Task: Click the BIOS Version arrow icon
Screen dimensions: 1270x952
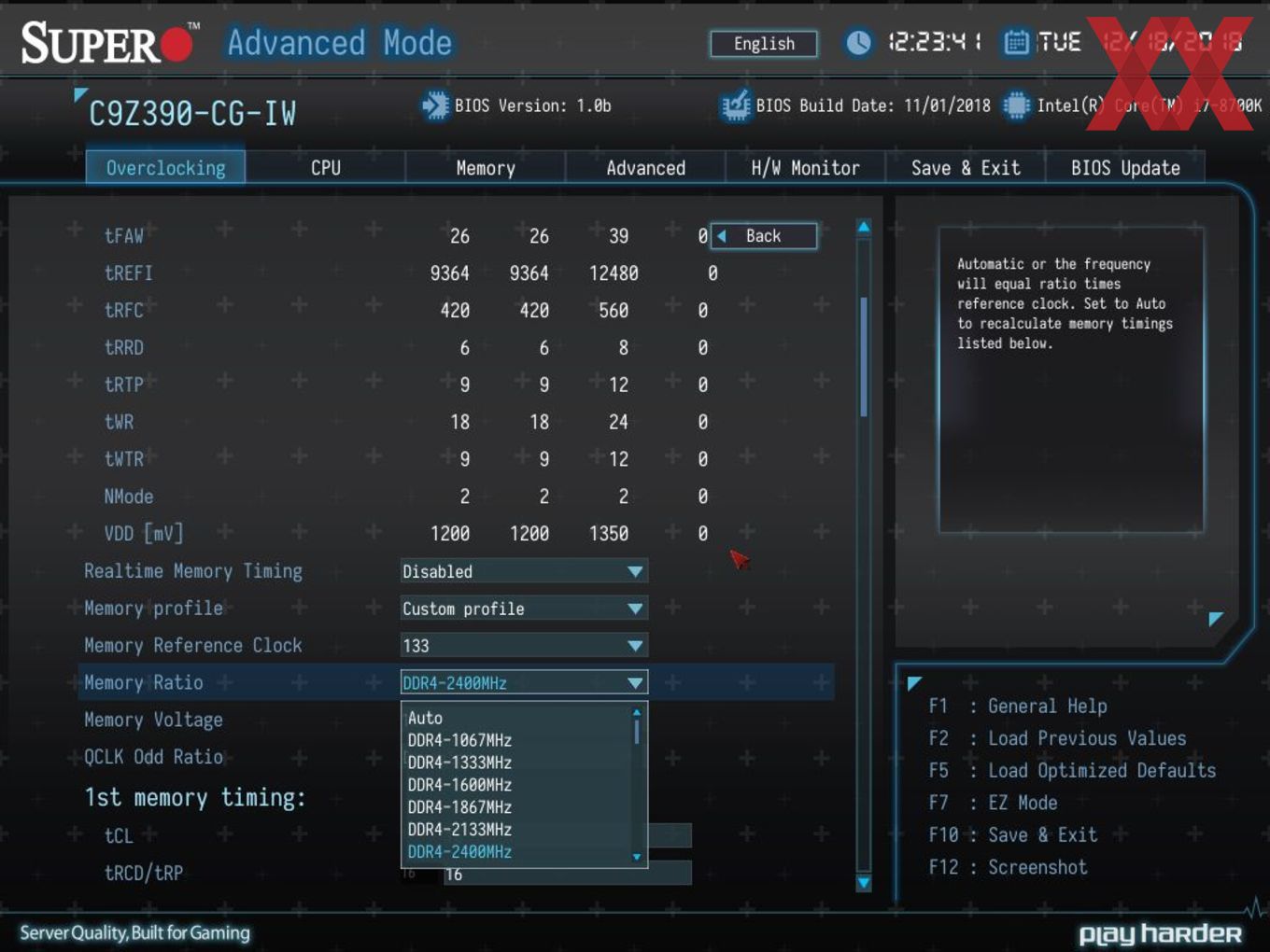Action: tap(435, 105)
